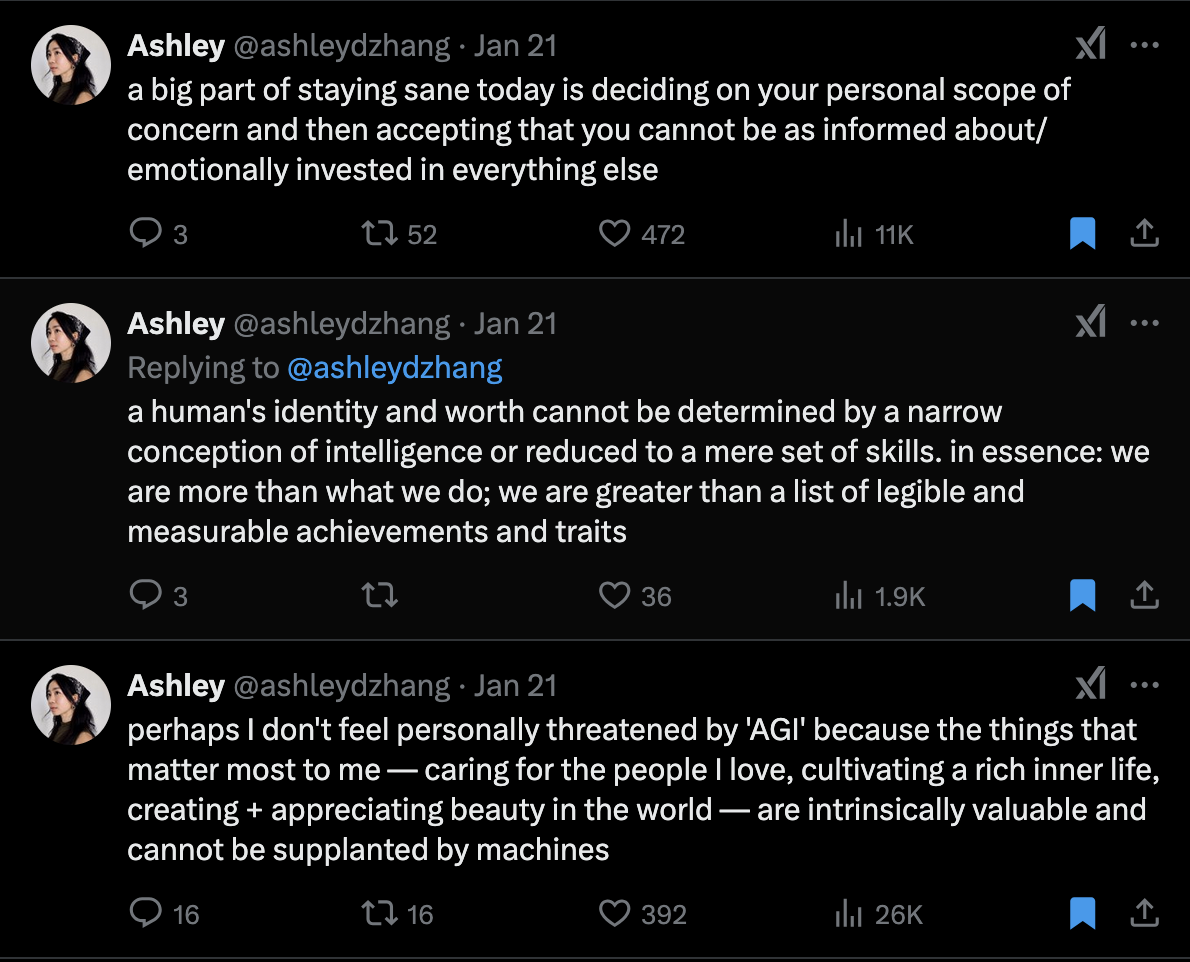Remove bookmark from first tweet
1190x962 pixels.
[x=1082, y=233]
